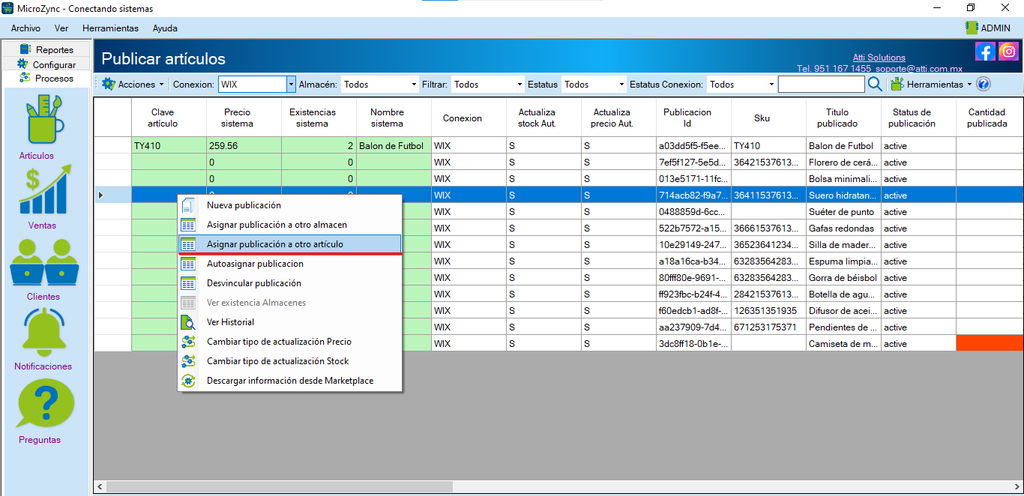This screenshot has height=496, width=1024.
Task: Open the Atti Solutions link
Action: [879, 57]
